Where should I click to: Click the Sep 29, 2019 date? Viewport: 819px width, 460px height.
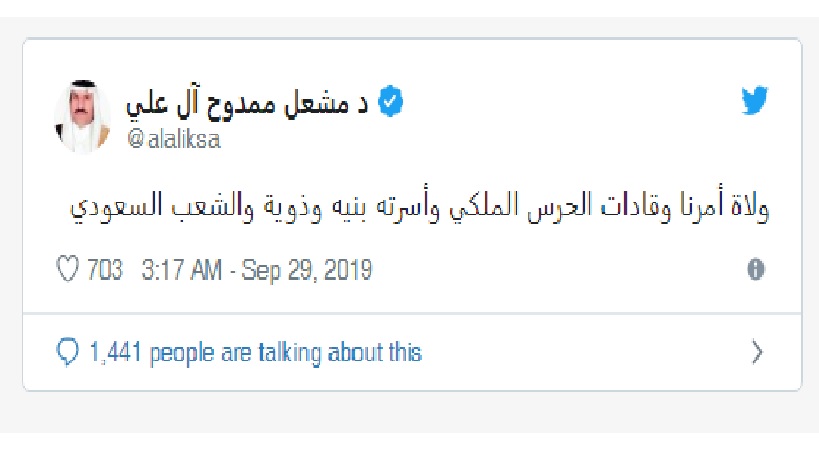[307, 270]
